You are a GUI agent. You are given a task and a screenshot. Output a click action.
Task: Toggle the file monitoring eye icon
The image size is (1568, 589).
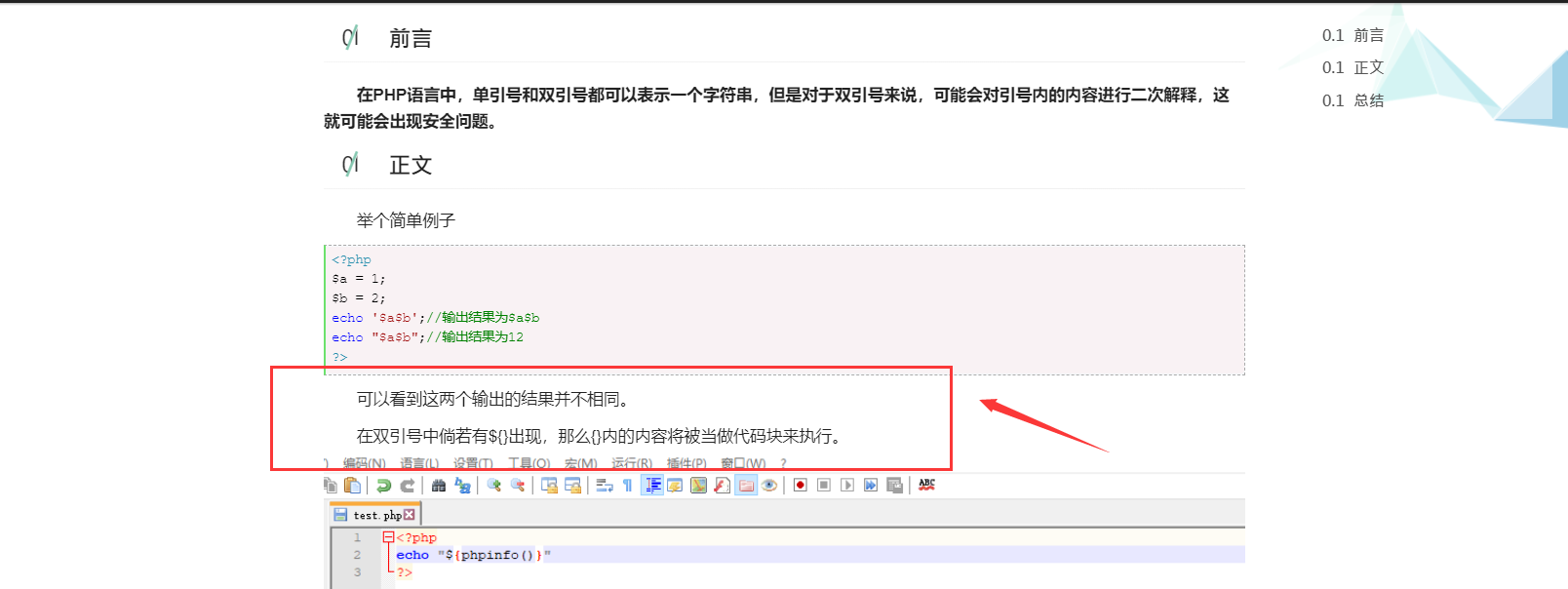[769, 486]
